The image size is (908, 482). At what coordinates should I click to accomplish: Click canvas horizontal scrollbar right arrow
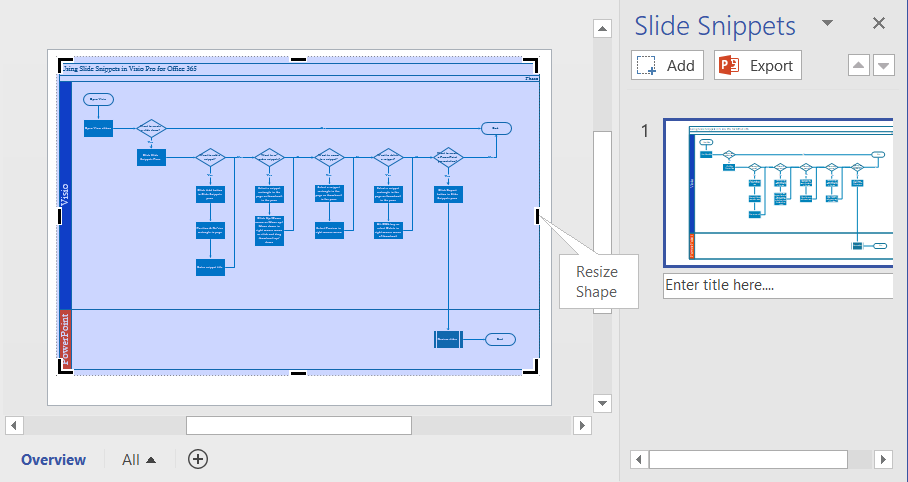(582, 426)
